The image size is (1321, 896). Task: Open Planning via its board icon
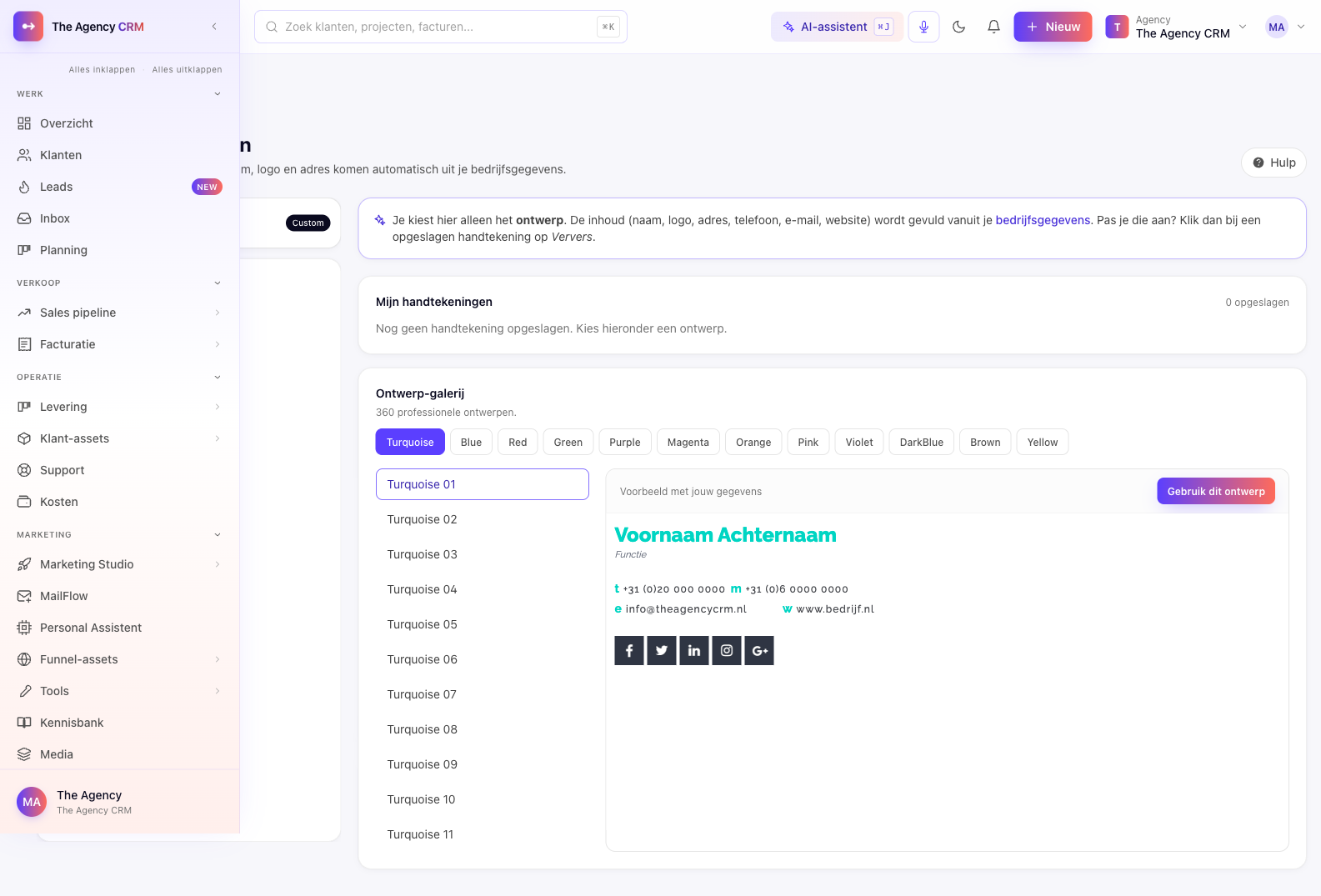[x=24, y=250]
